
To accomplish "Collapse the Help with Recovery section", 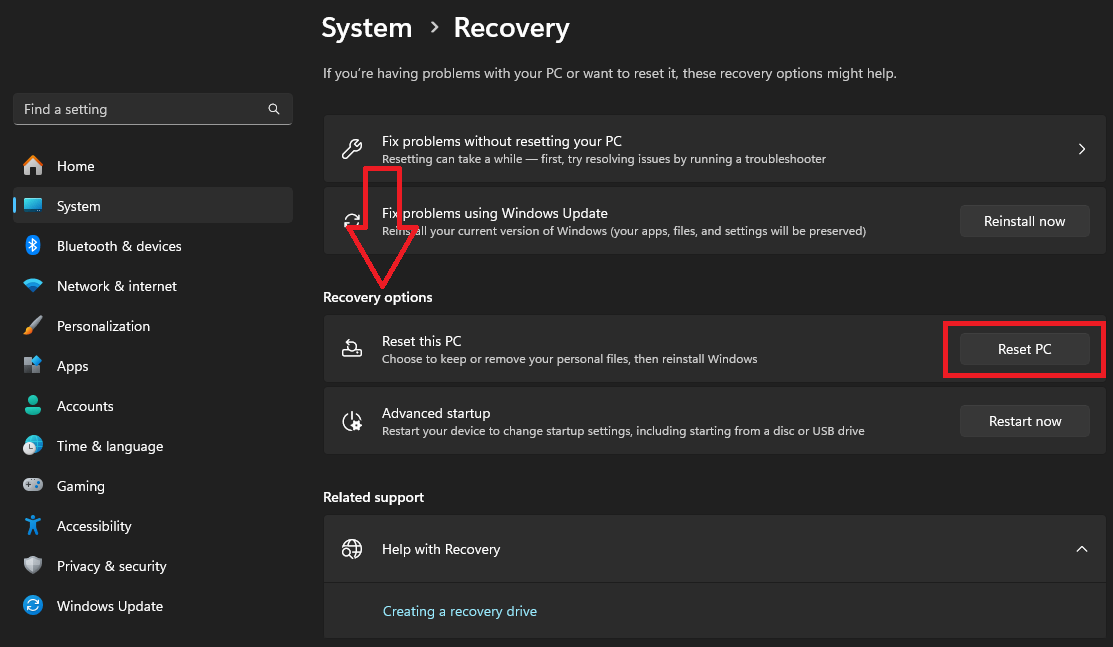I will [1081, 549].
